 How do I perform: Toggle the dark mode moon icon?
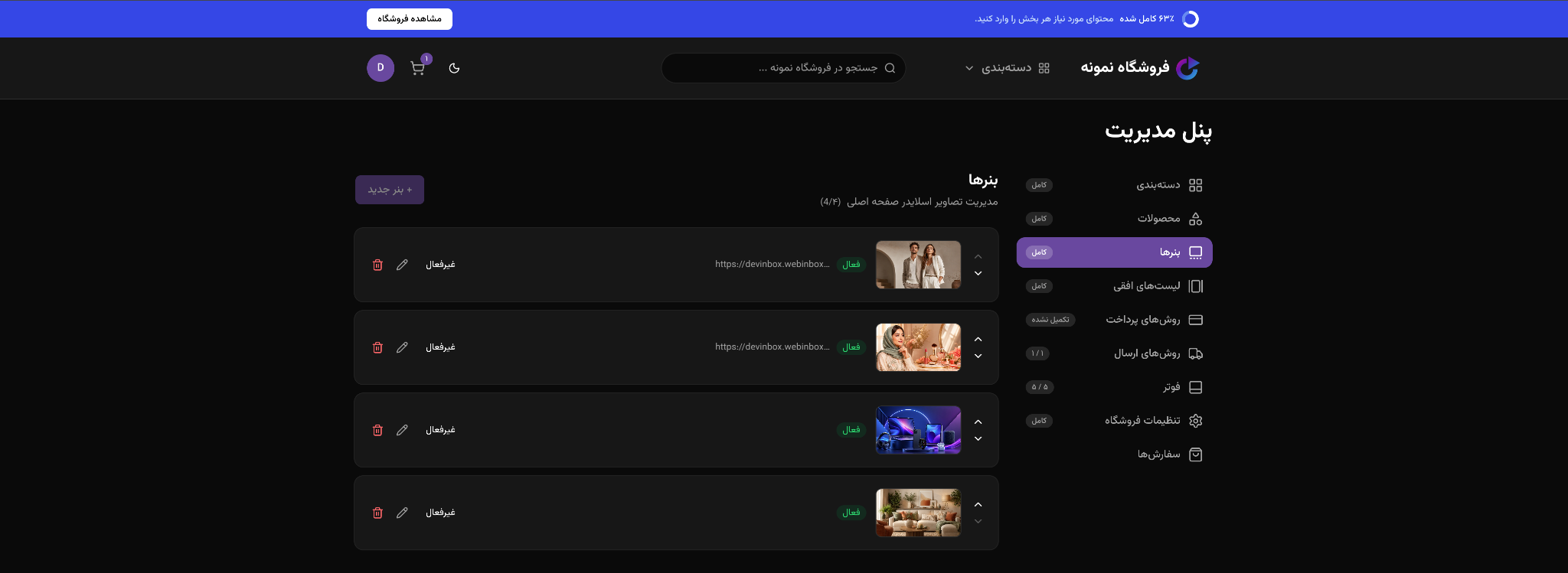[454, 68]
